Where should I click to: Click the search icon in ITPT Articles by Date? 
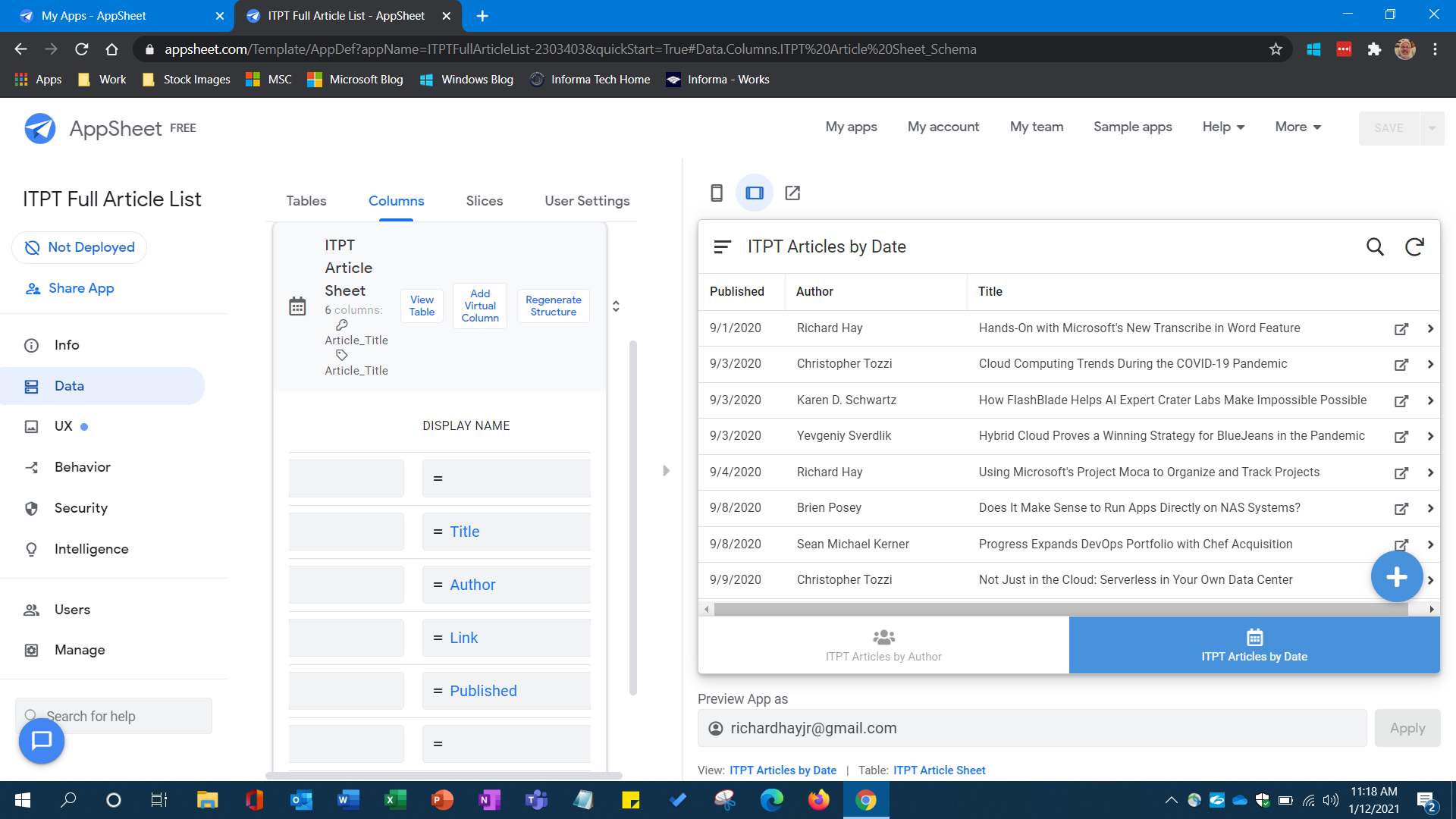click(1375, 246)
